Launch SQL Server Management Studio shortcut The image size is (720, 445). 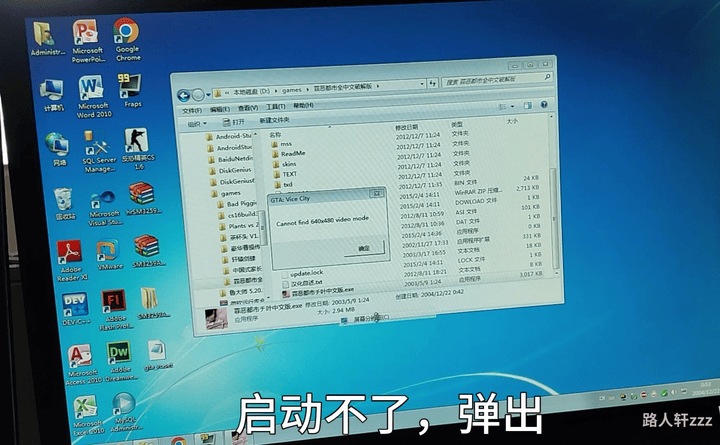98,152
